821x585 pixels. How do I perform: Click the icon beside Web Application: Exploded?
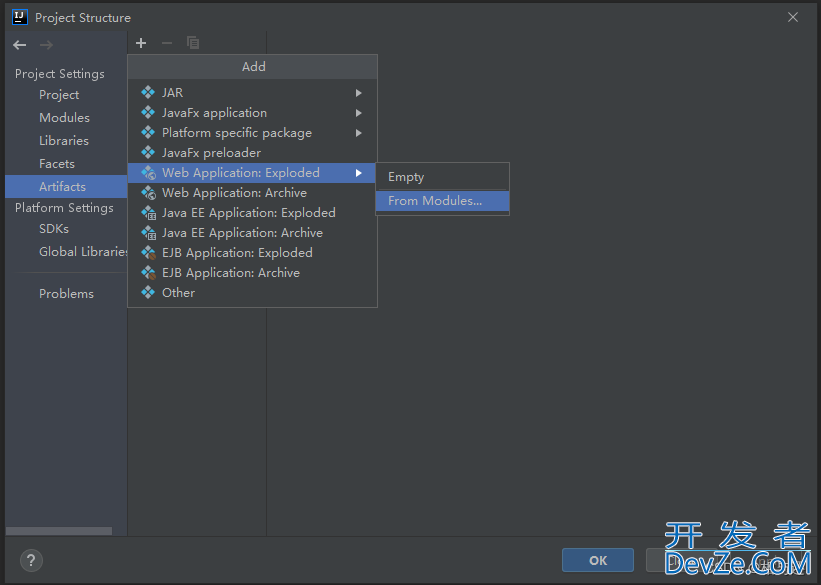tap(148, 173)
